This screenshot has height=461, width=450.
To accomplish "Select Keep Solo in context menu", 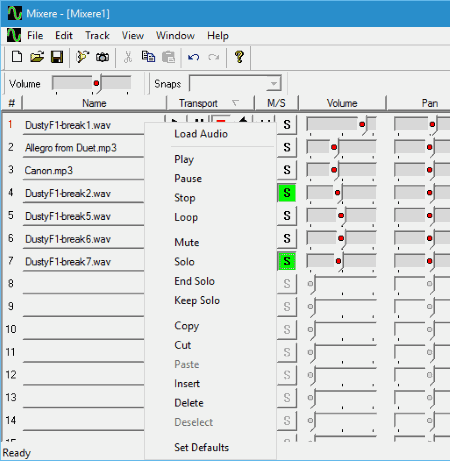I will pyautogui.click(x=197, y=300).
